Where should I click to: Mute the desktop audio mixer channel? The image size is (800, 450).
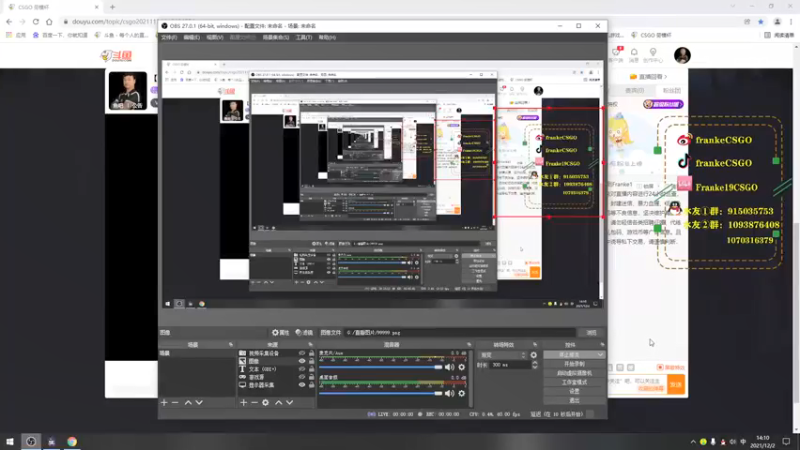pyautogui.click(x=449, y=393)
